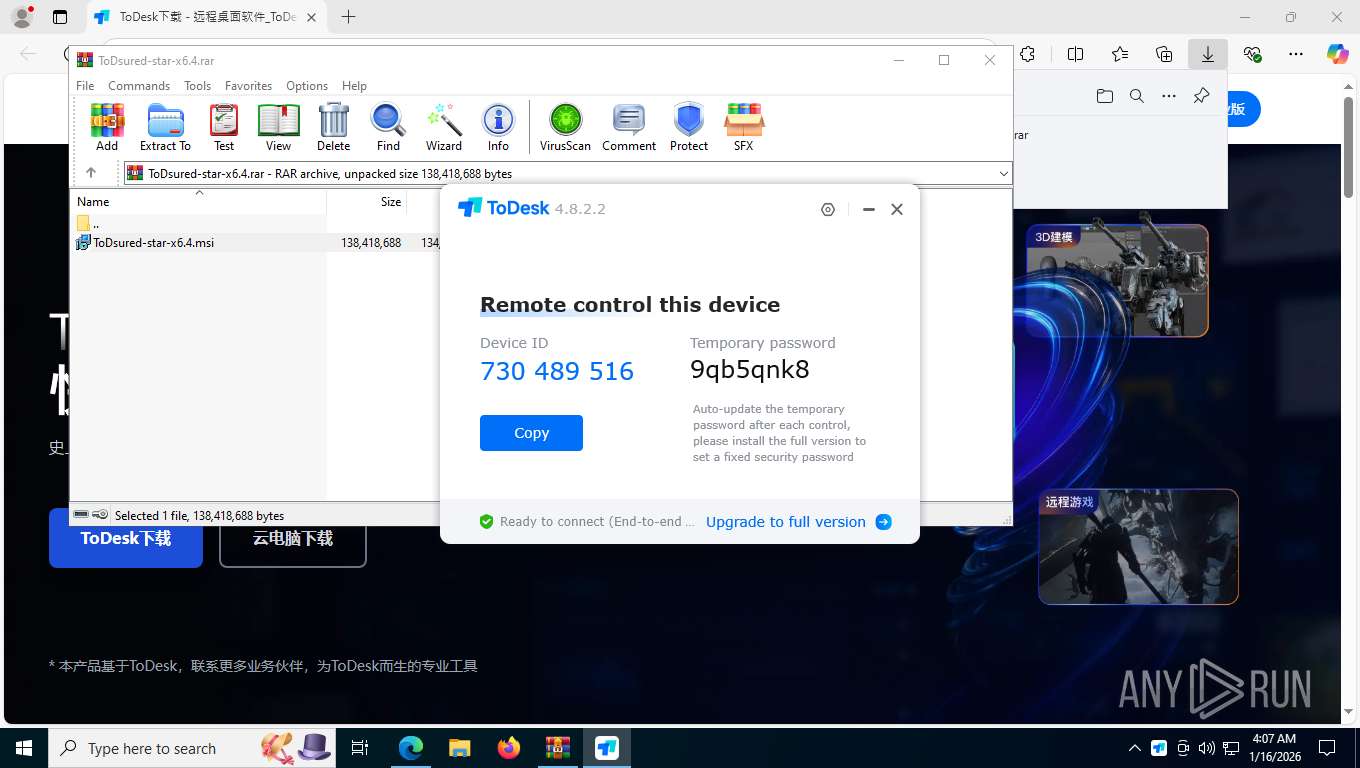Open downloads folder icon in Downloads panel
Image resolution: width=1360 pixels, height=768 pixels.
click(x=1105, y=96)
